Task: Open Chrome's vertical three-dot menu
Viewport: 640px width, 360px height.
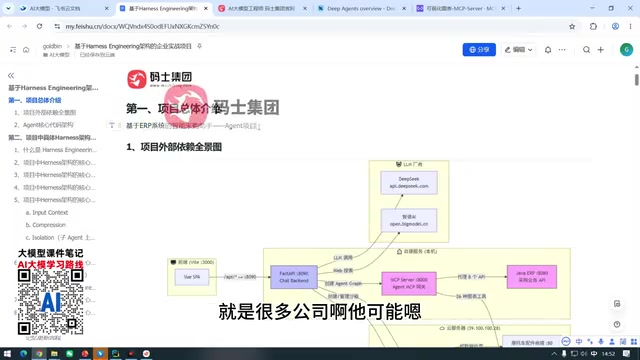Action: pyautogui.click(x=631, y=26)
